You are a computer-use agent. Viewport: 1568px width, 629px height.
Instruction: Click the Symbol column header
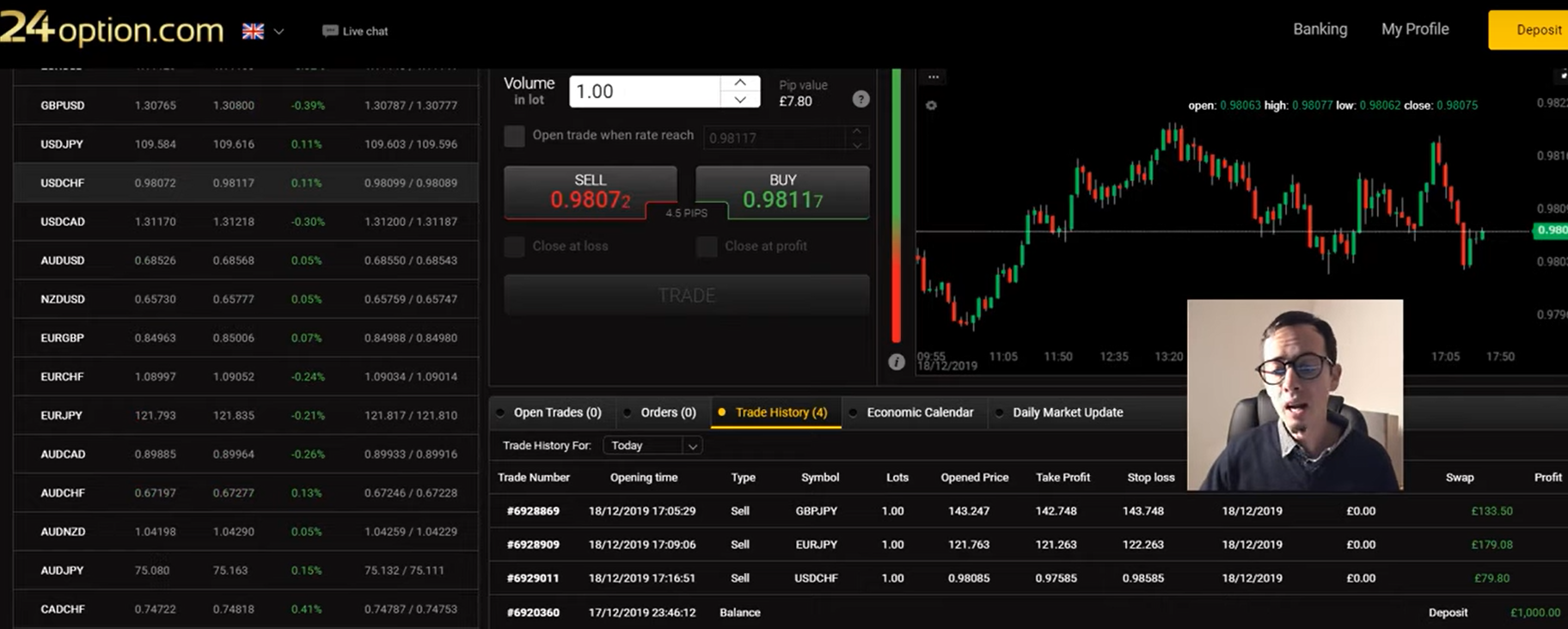820,478
